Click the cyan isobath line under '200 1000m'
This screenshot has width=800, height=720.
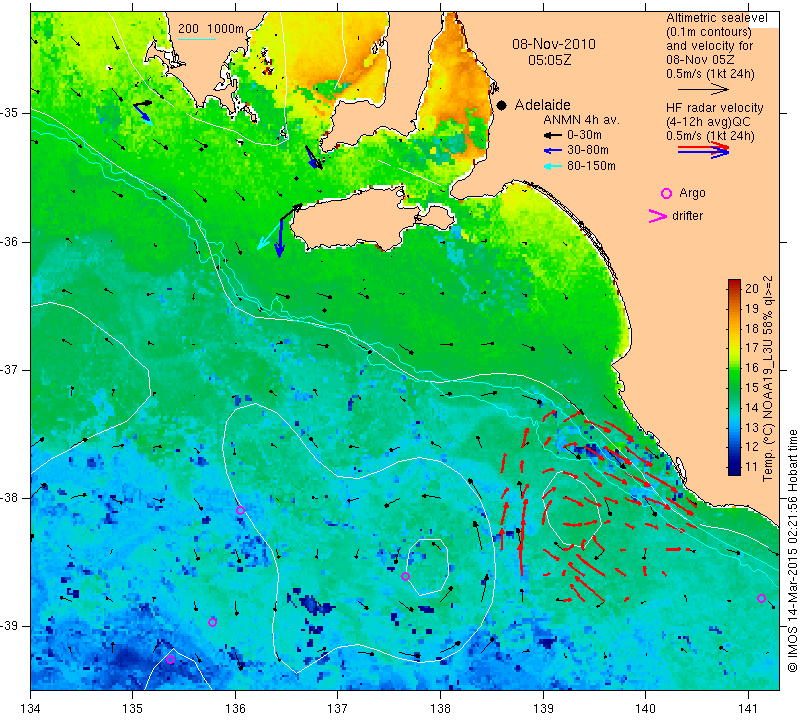(197, 39)
